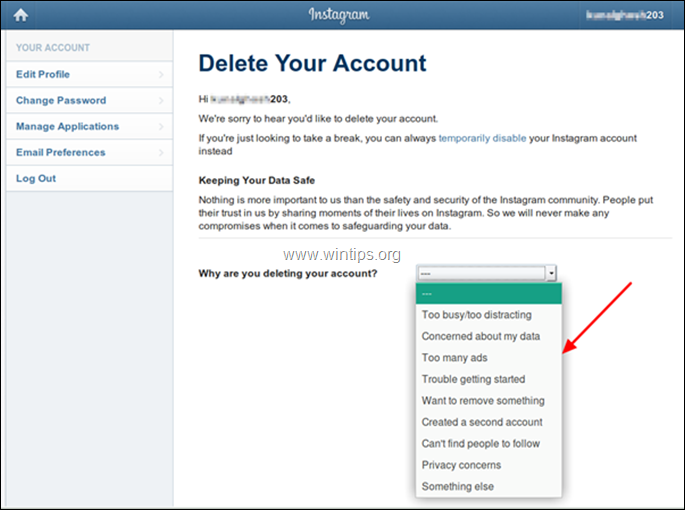Click the 'Keeping Your Data Safe' heading
Image resolution: width=685 pixels, height=510 pixels.
pos(257,180)
